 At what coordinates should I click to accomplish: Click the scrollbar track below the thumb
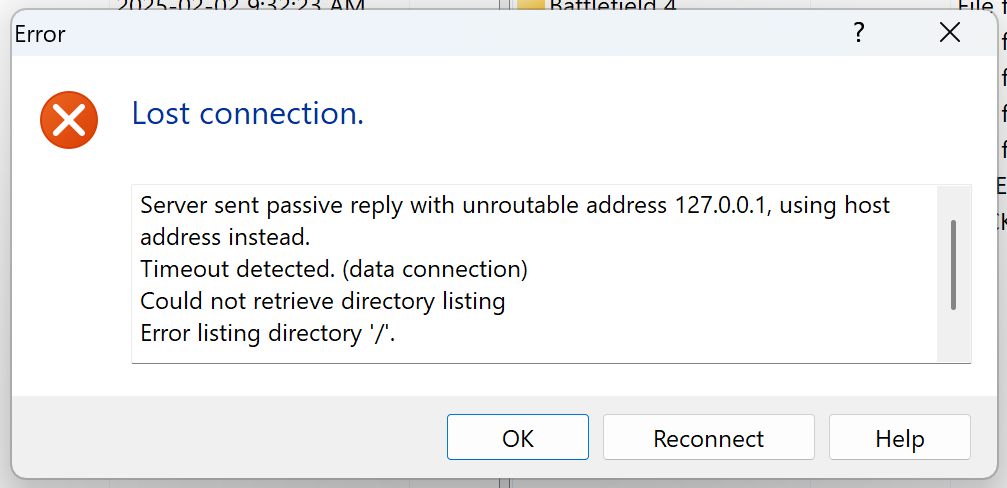pos(954,337)
